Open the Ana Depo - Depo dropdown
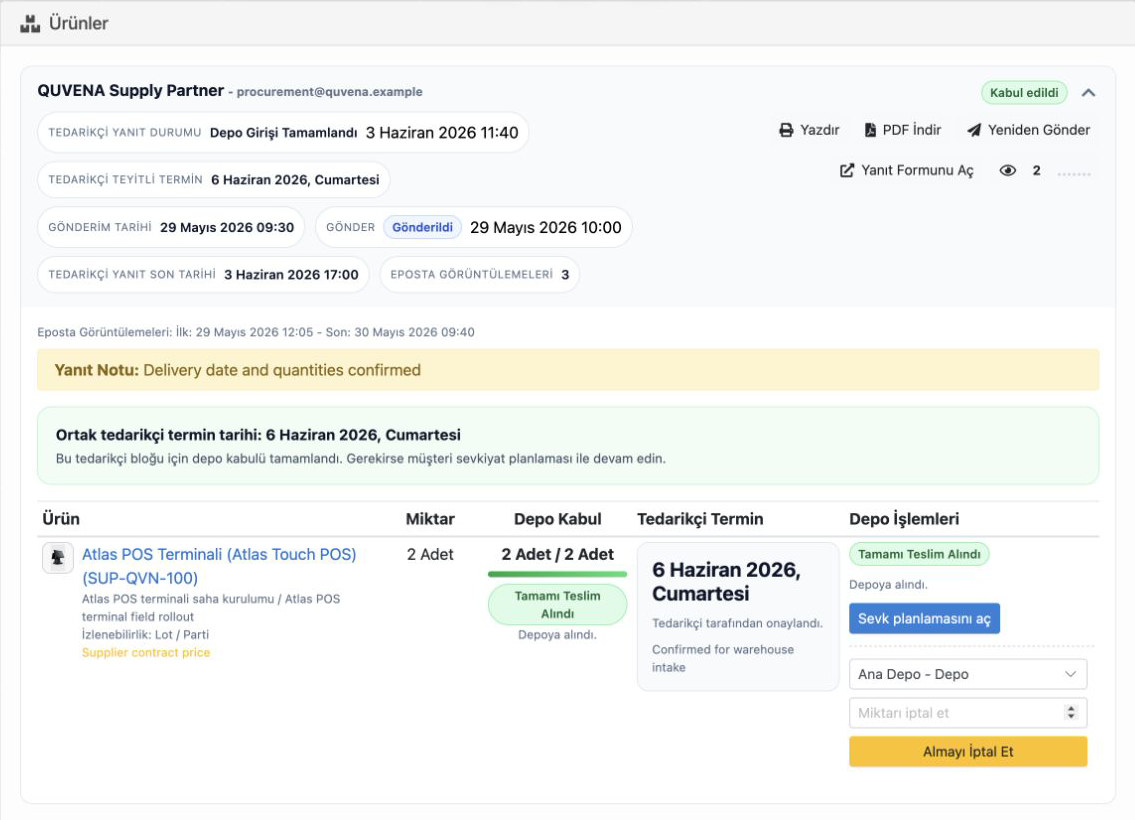 click(x=968, y=674)
